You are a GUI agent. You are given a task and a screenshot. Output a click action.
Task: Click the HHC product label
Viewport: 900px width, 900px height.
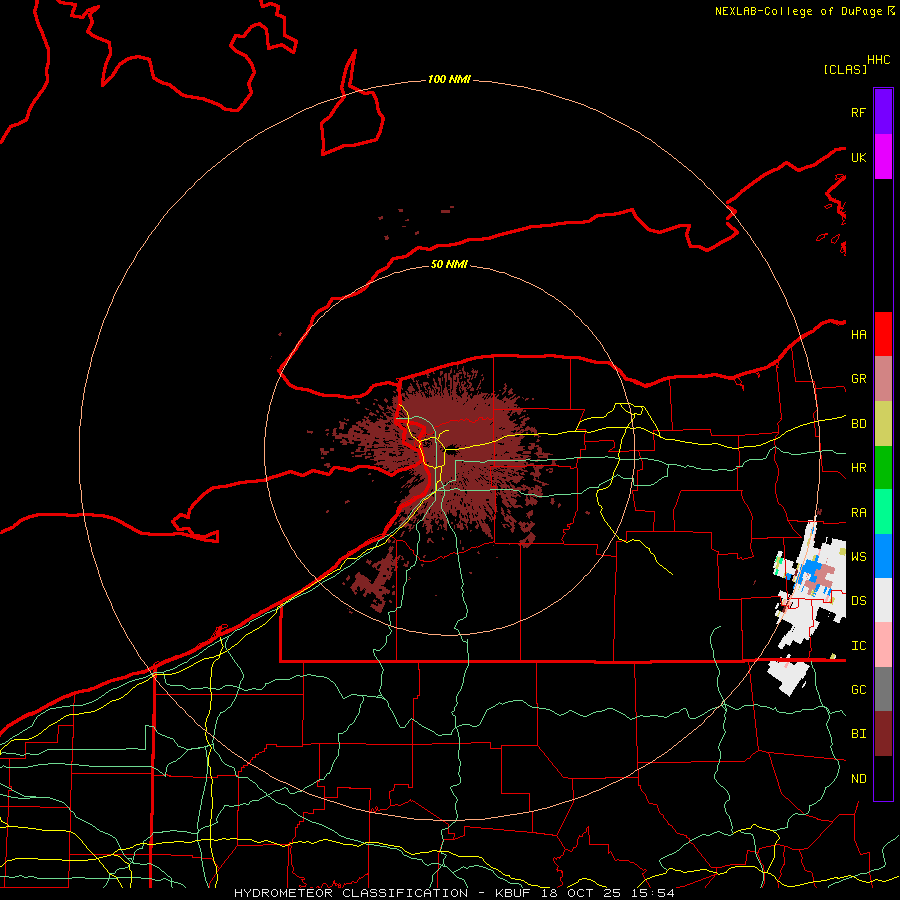click(878, 60)
